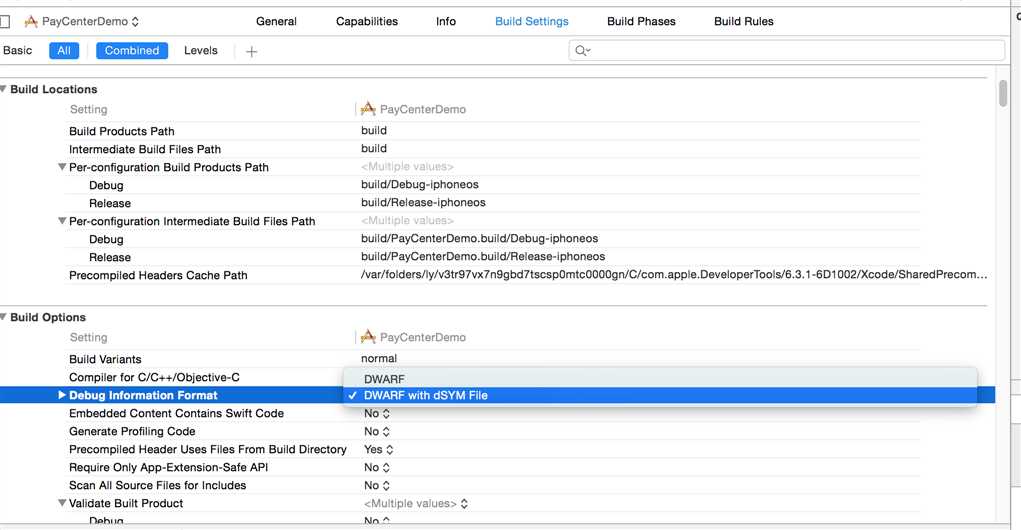Open the PayCenterDemo target selector arrows
The height and width of the screenshot is (530, 1021).
coord(135,21)
